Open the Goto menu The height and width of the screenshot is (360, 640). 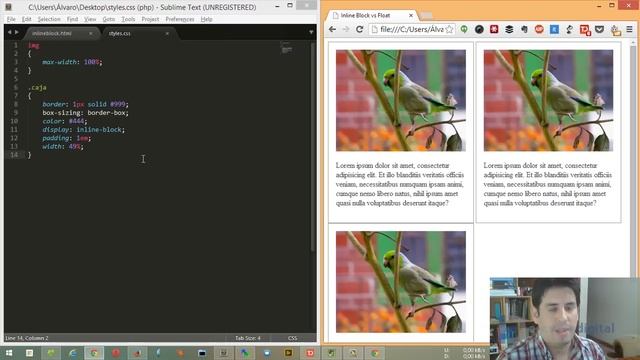(109, 19)
